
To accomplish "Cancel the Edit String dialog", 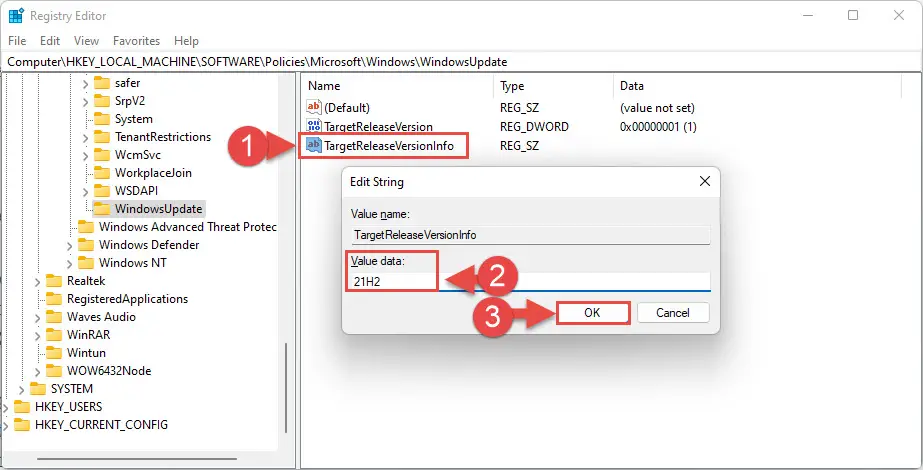I will coord(673,313).
